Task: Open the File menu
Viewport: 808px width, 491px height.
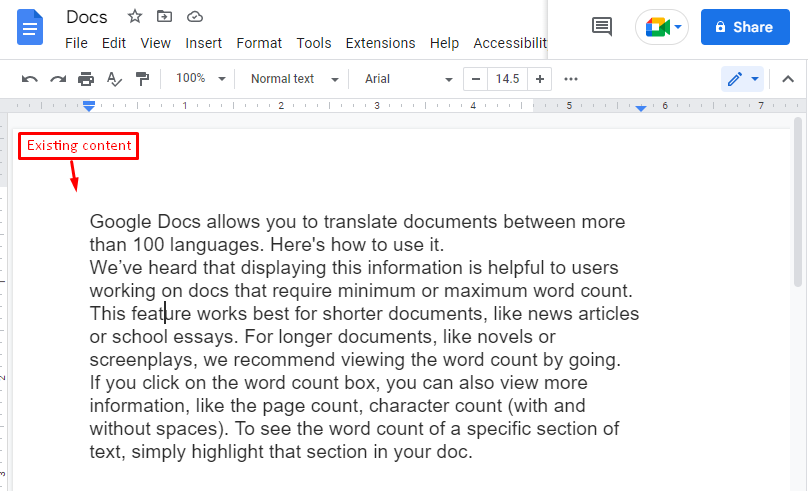Action: pos(76,43)
